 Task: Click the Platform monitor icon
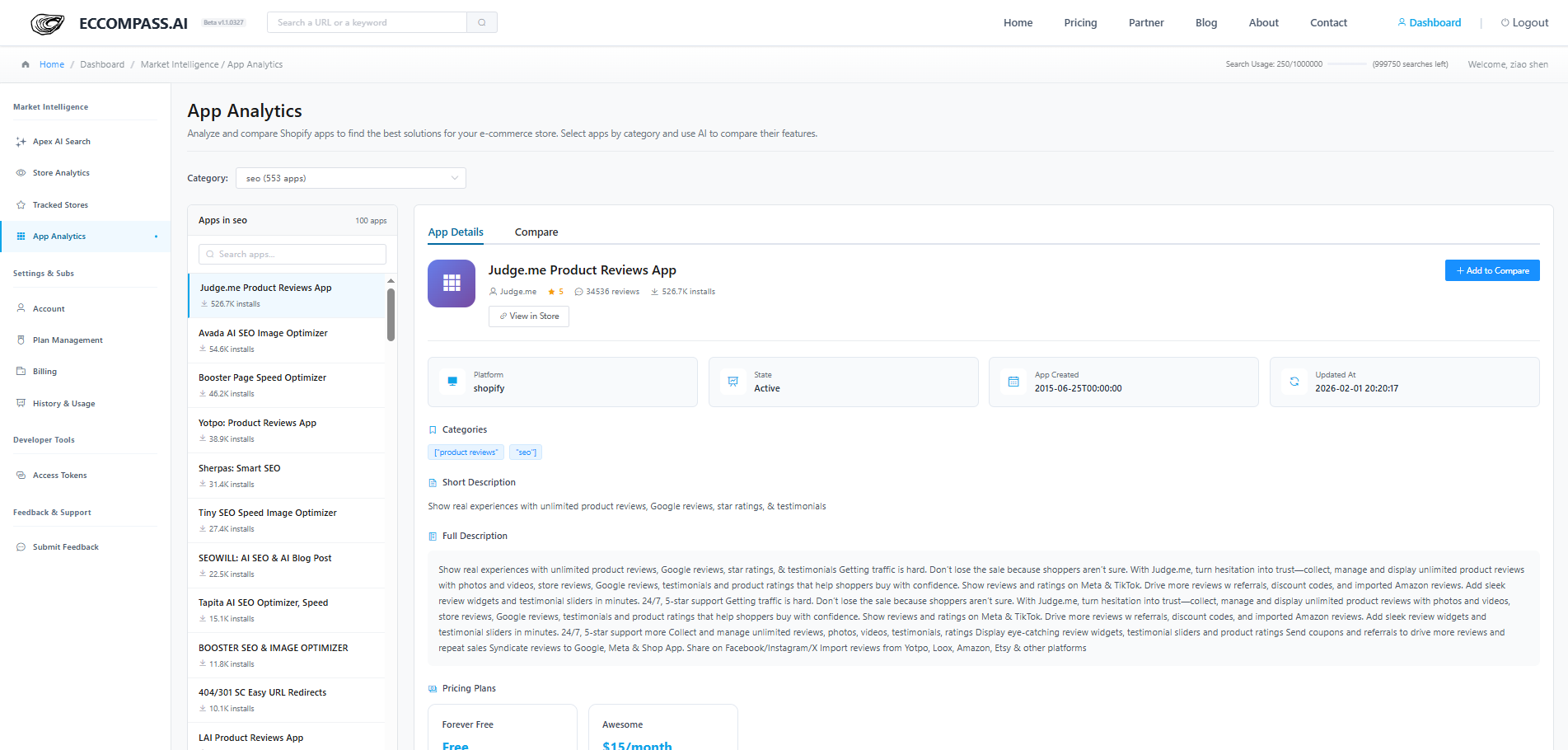452,382
